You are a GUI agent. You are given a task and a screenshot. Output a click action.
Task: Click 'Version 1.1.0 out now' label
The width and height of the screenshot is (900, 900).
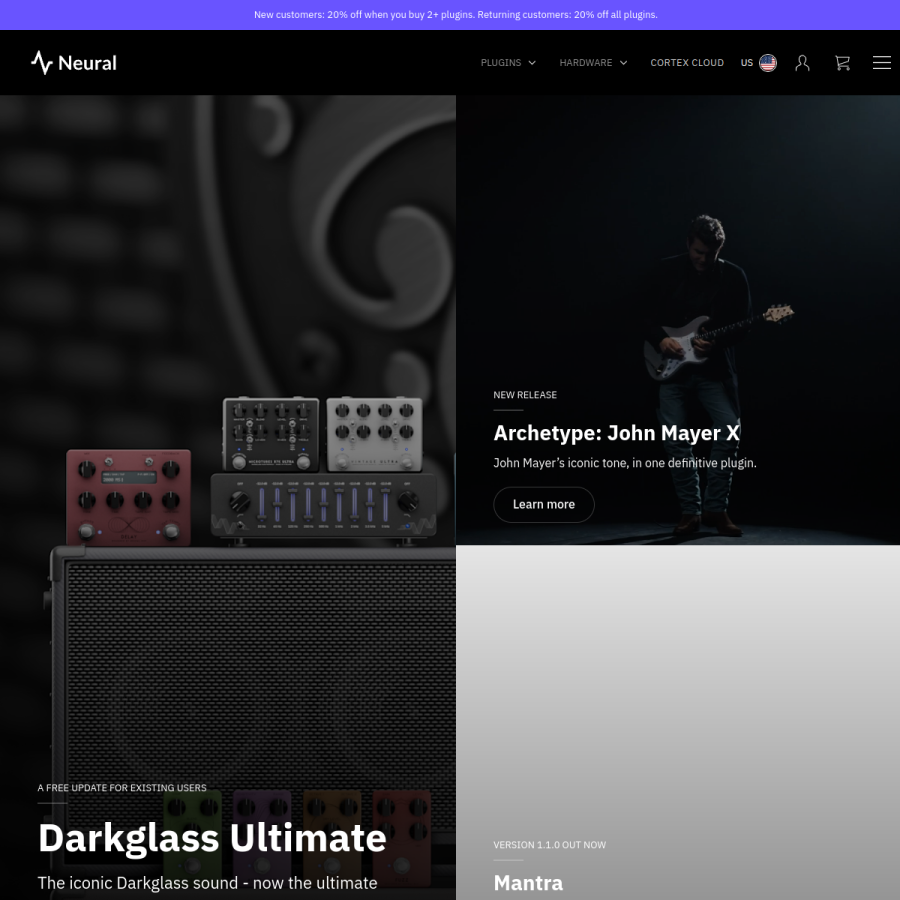tap(549, 845)
